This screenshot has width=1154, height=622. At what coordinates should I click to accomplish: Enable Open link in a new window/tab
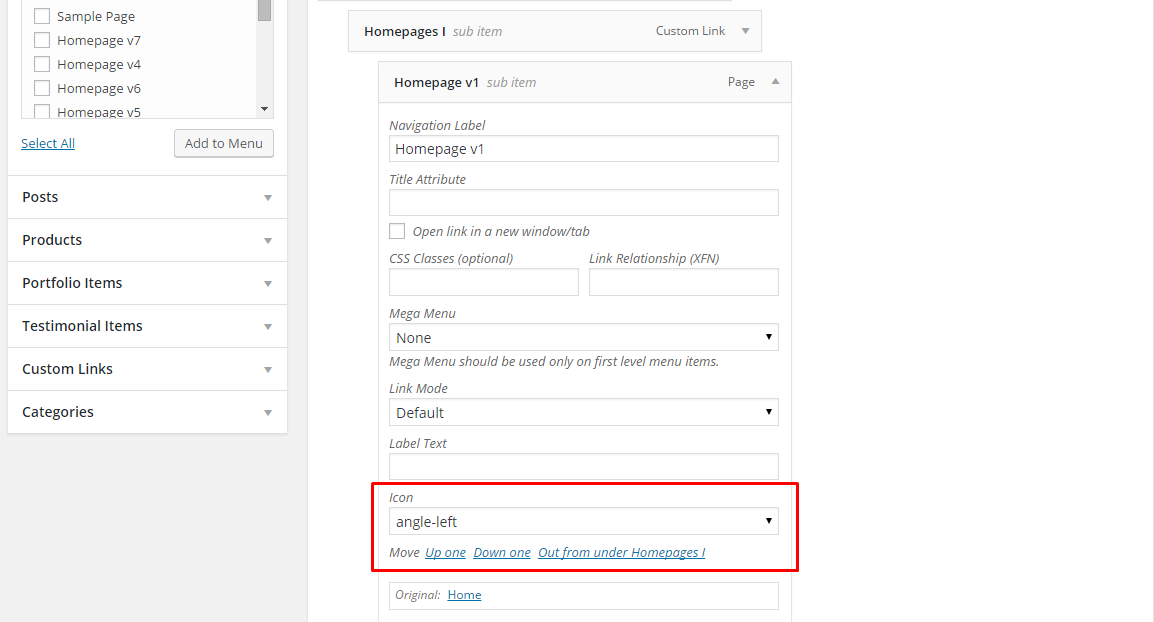397,231
